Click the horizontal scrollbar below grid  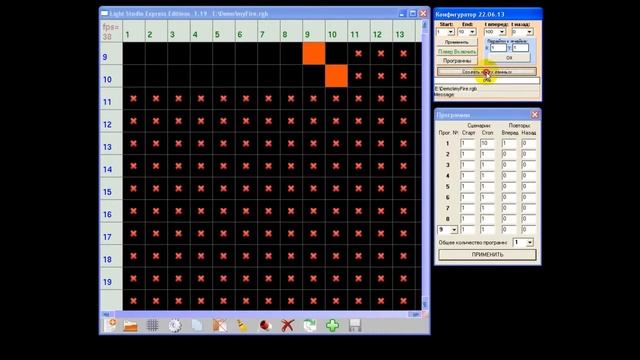261,314
